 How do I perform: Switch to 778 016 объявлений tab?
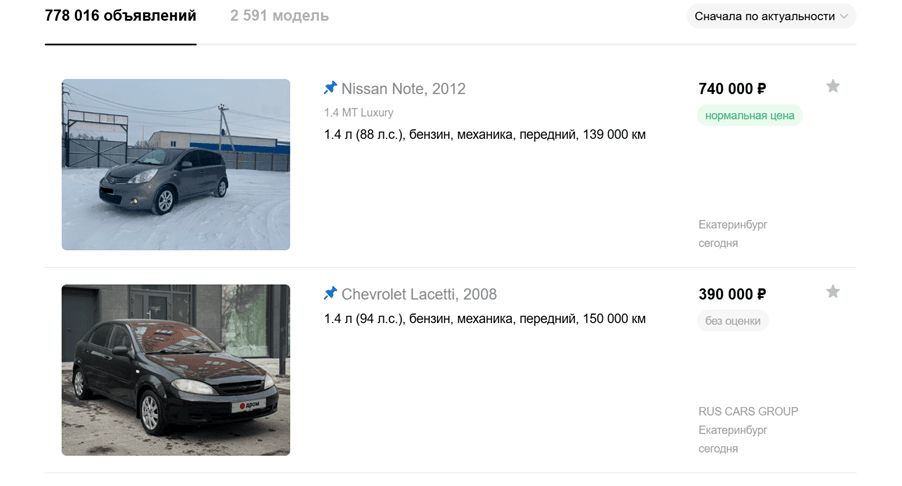(120, 16)
